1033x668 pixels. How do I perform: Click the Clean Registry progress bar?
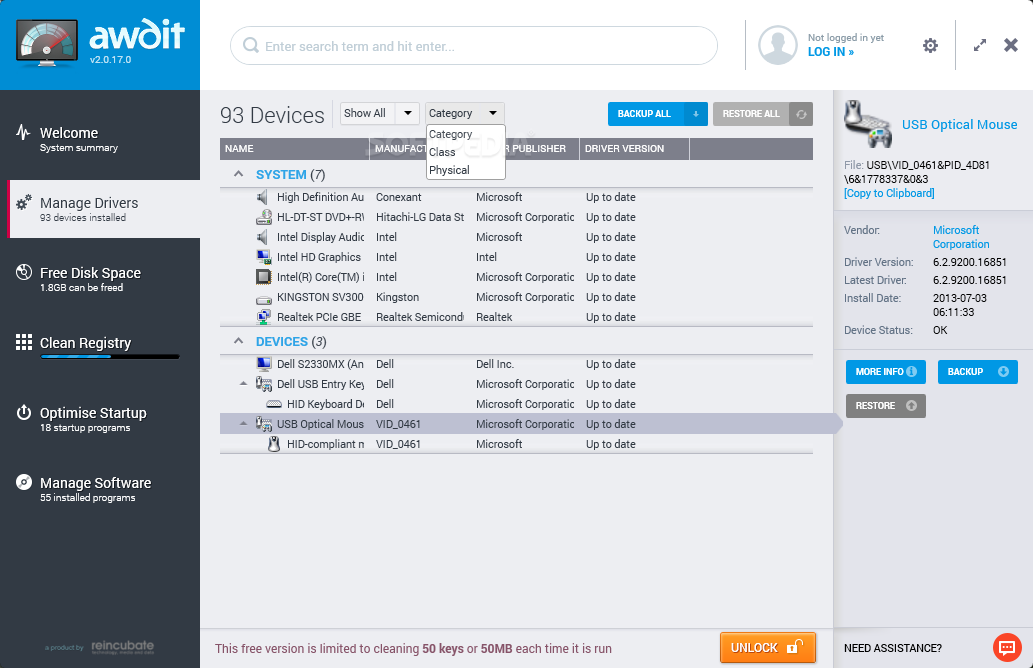pyautogui.click(x=110, y=357)
